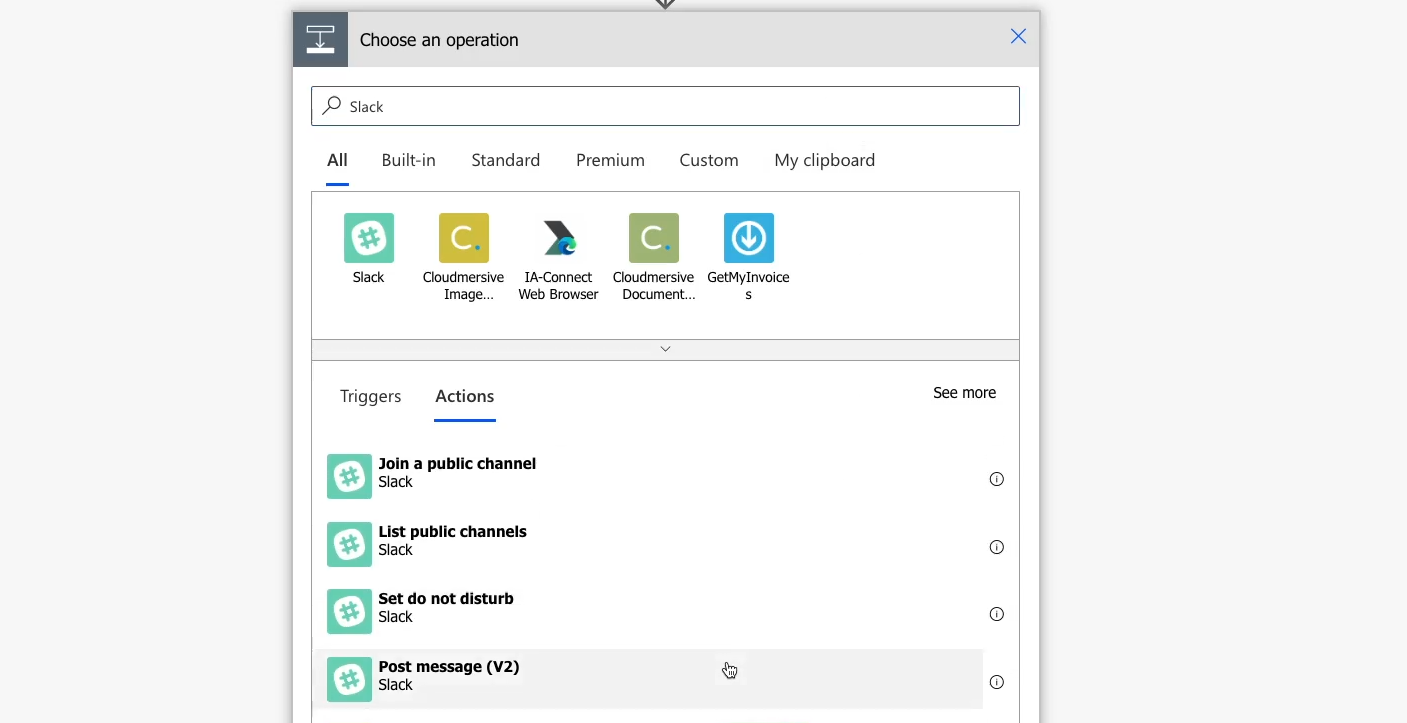This screenshot has height=723, width=1407.
Task: Switch to the All tab
Action: (x=337, y=160)
